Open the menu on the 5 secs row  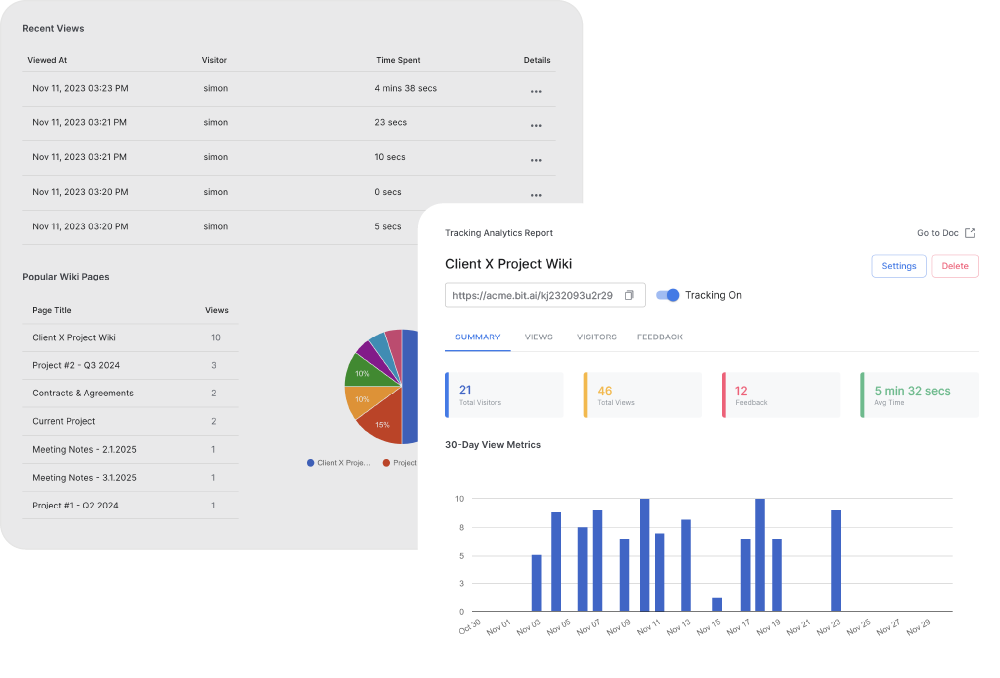(536, 226)
